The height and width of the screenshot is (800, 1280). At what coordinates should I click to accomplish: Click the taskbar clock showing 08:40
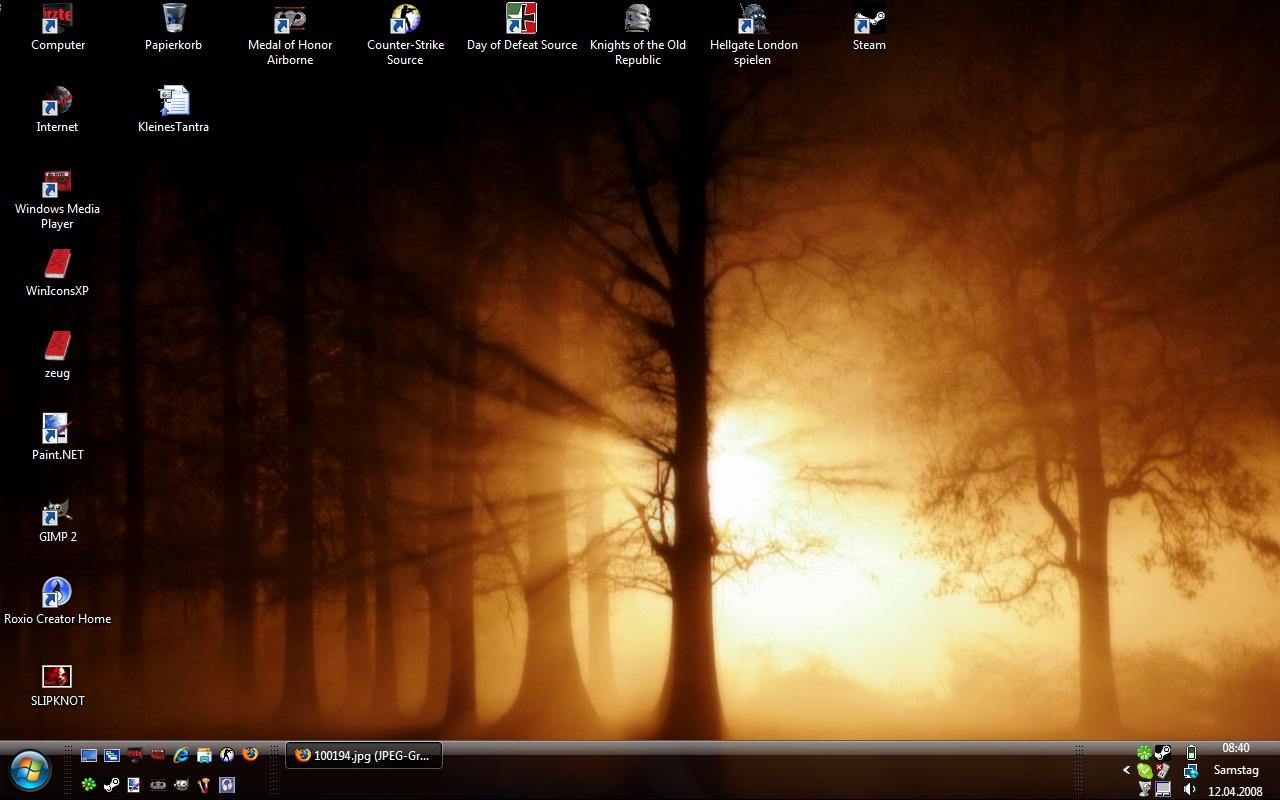pyautogui.click(x=1235, y=748)
